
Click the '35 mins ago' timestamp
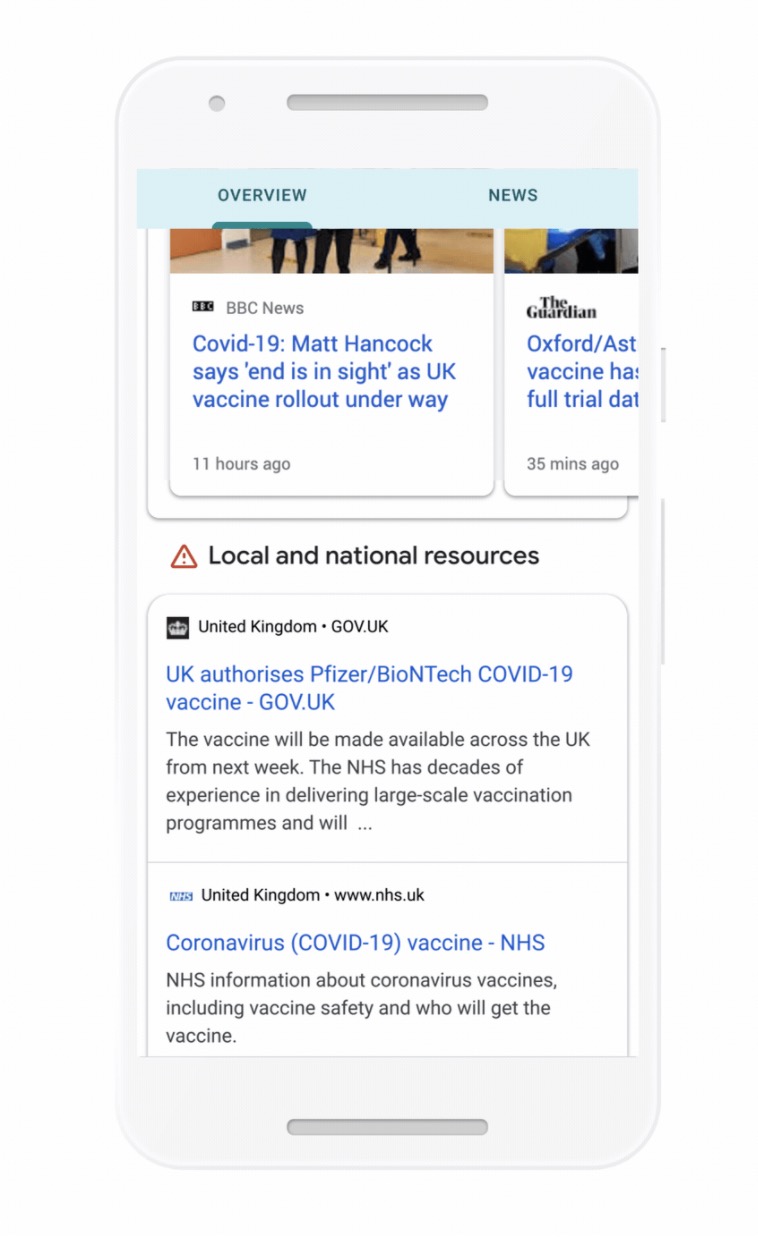(x=572, y=464)
